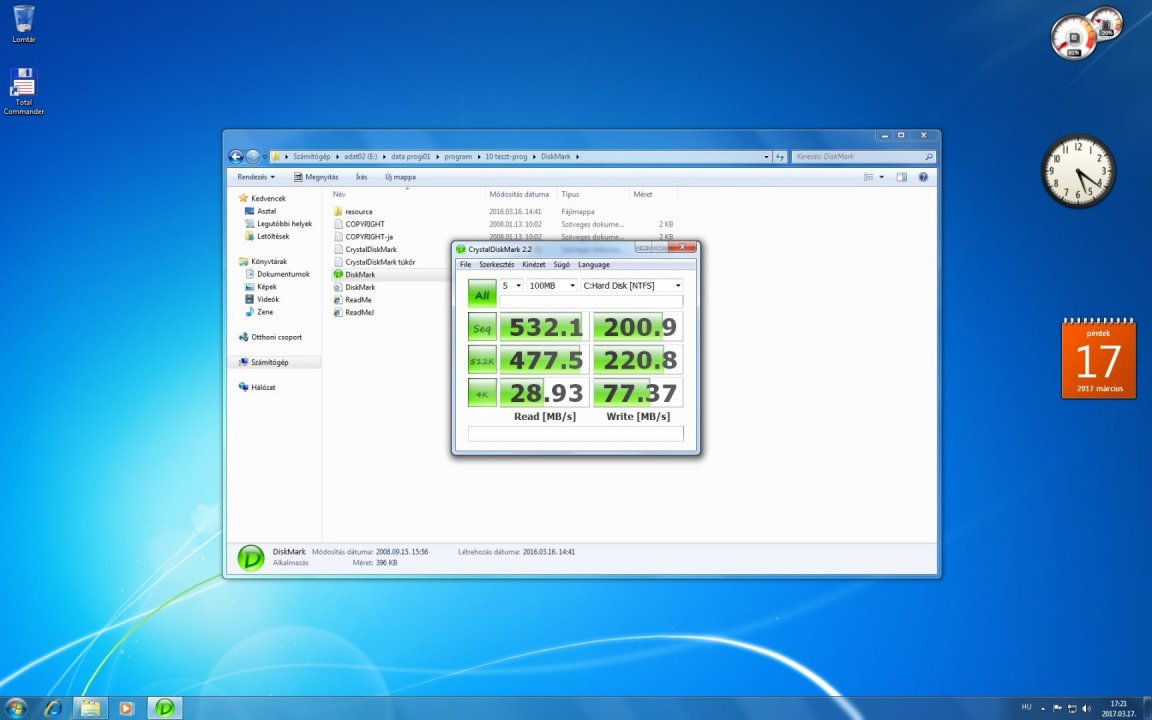This screenshot has height=720, width=1152.
Task: Create a folder with Új mappa
Action: 400,177
